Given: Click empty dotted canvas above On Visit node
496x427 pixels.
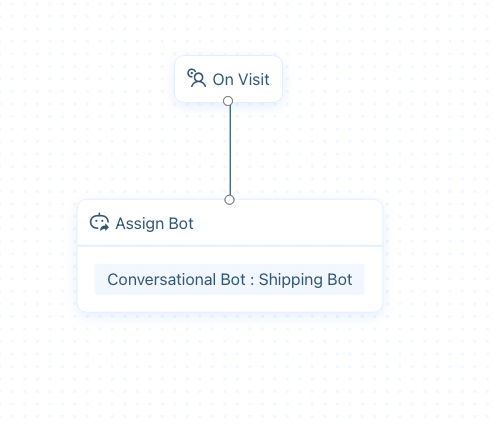Looking at the screenshot, I should click(x=229, y=28).
